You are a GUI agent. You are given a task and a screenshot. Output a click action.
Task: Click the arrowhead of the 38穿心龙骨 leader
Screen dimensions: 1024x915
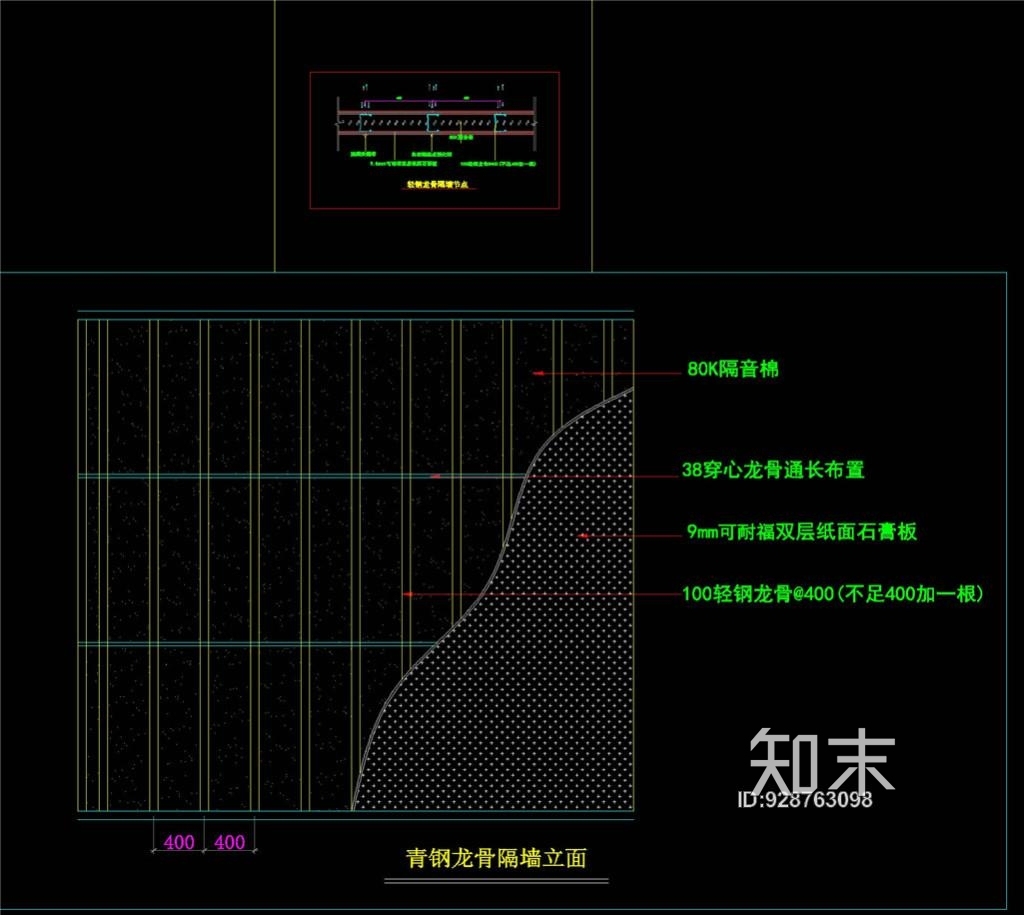pyautogui.click(x=435, y=476)
